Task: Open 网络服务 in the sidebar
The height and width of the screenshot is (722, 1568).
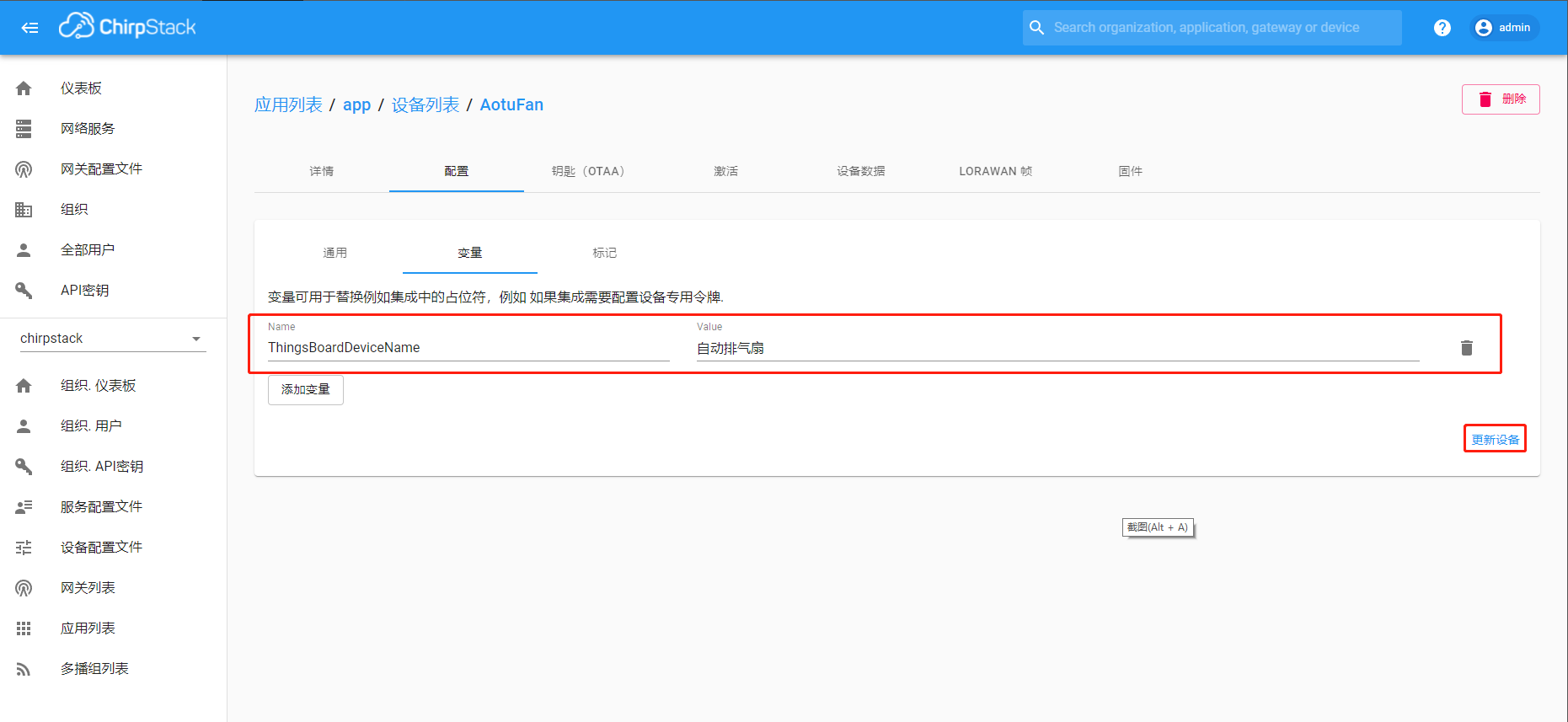Action: click(88, 129)
